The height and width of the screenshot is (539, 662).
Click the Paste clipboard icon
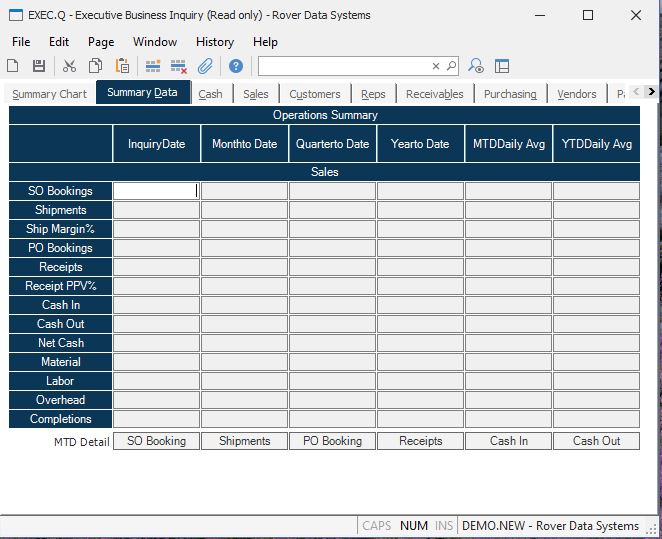tap(122, 66)
